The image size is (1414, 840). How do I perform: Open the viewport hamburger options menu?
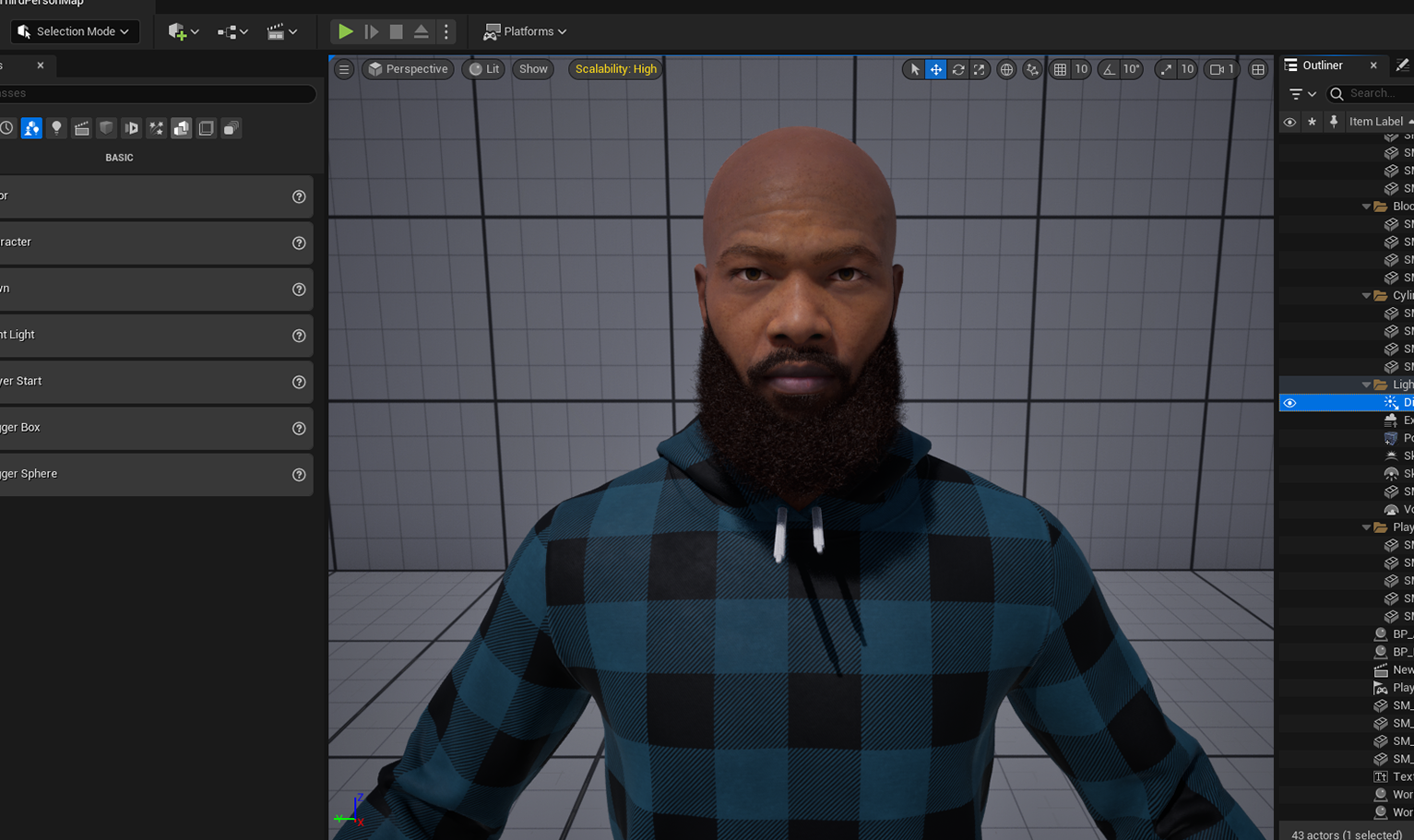344,69
